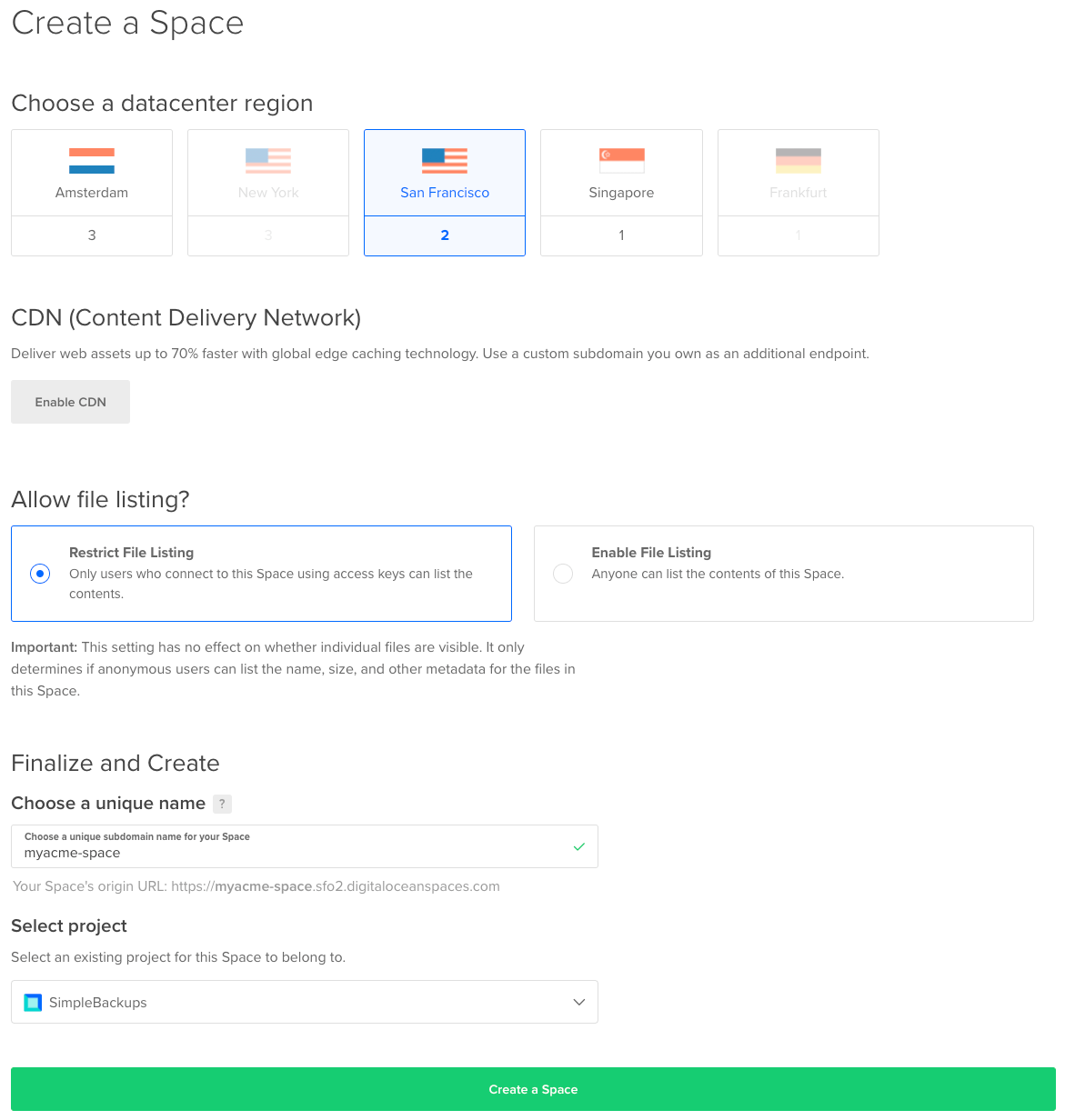
Task: Click the myacme-space name input field
Action: coord(273,853)
